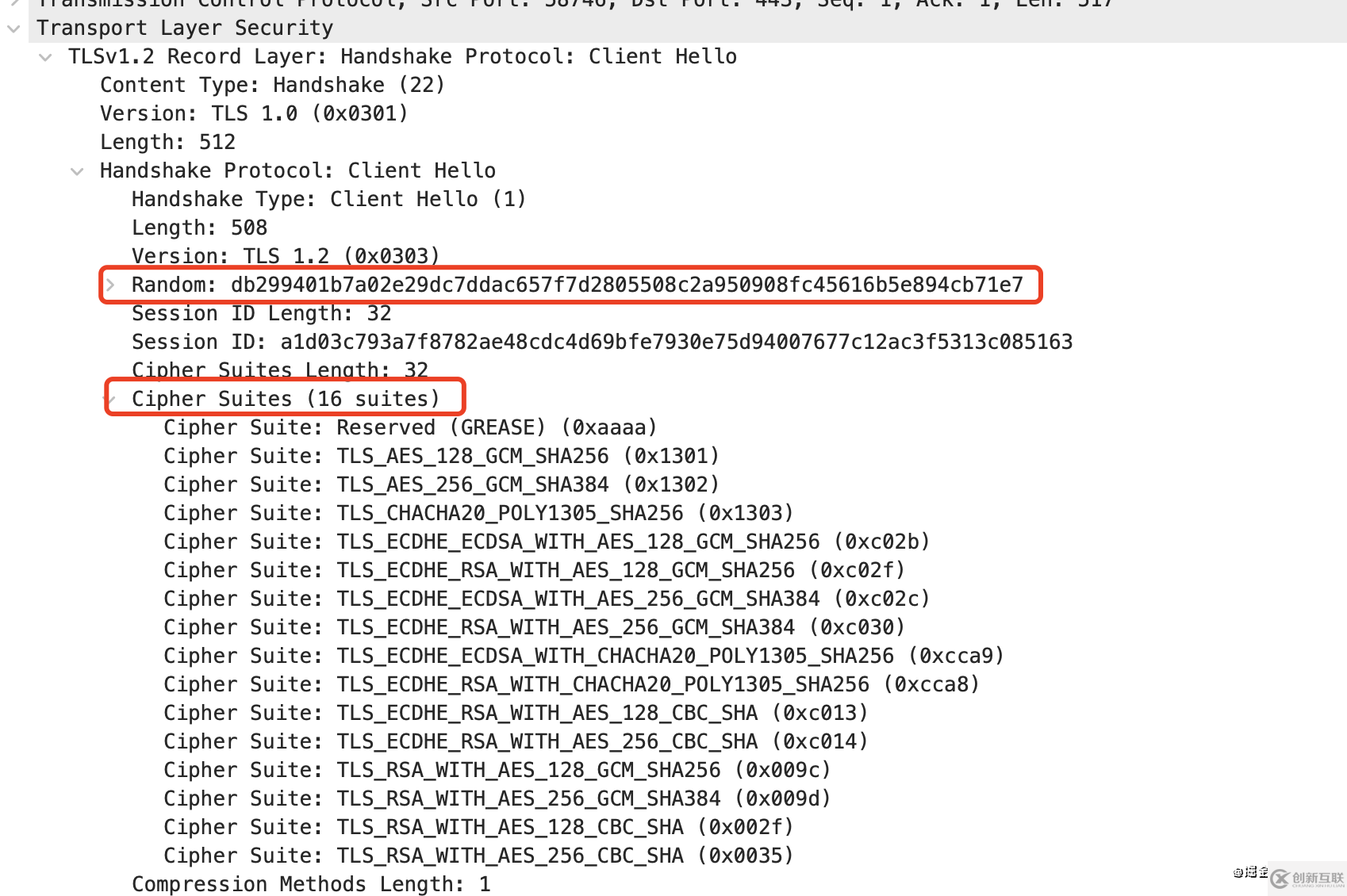1347x896 pixels.
Task: Select the Length: 512 row
Action: (167, 142)
